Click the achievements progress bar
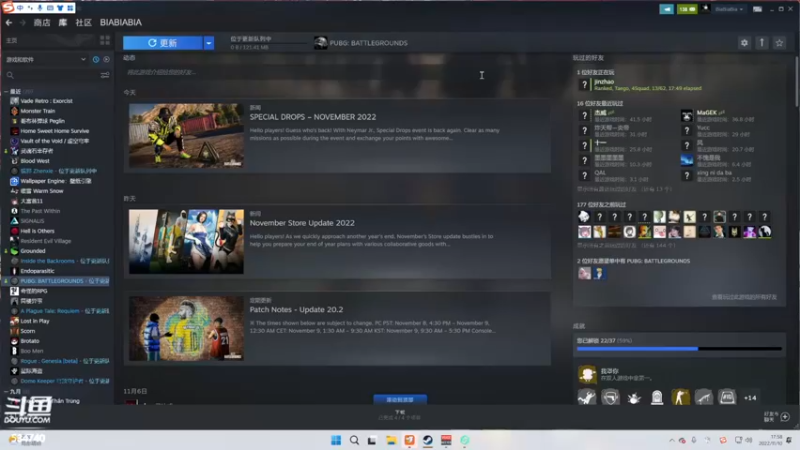Screen dimensions: 800x450 coord(679,348)
